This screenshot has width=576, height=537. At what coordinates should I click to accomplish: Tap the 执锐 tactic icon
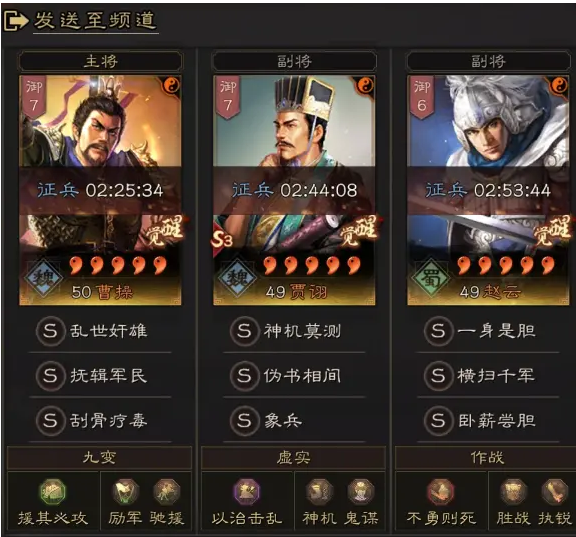click(x=555, y=492)
